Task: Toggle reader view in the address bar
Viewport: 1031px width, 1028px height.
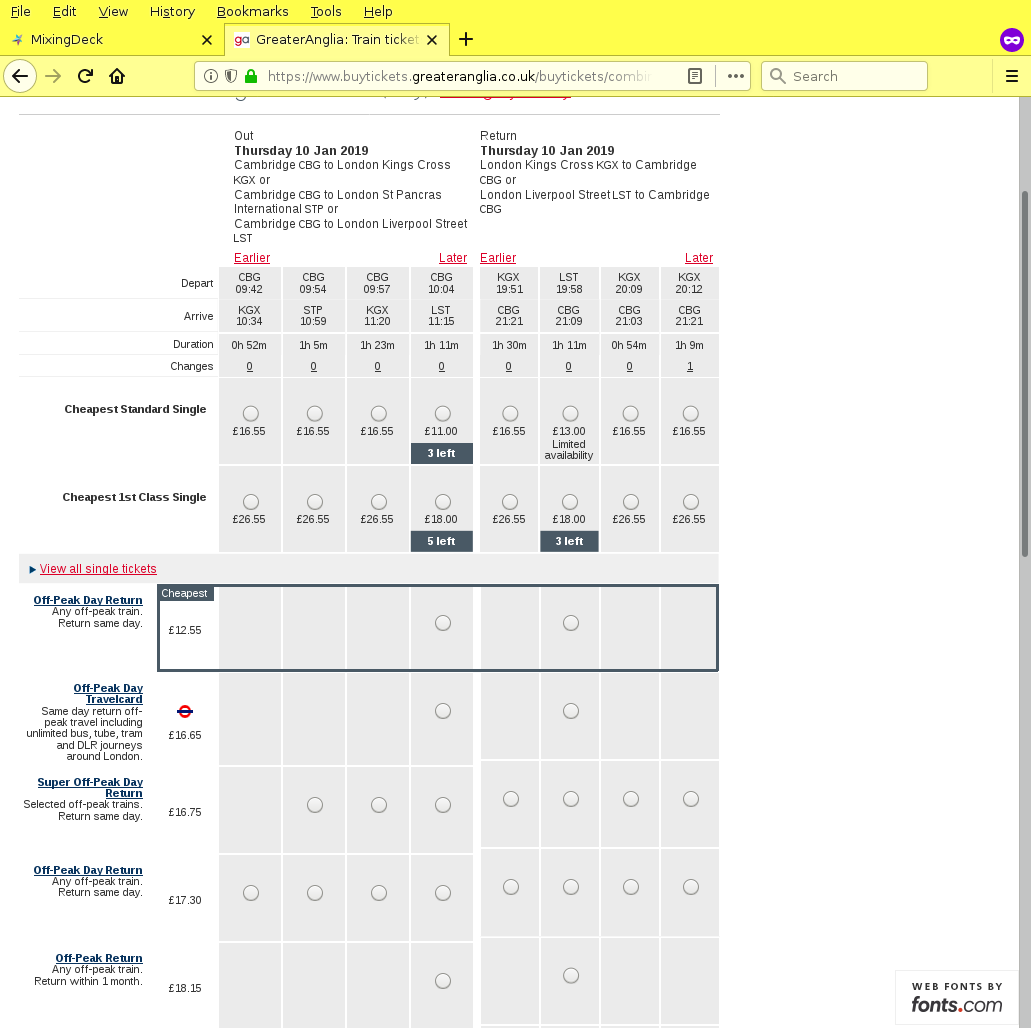Action: tap(694, 76)
